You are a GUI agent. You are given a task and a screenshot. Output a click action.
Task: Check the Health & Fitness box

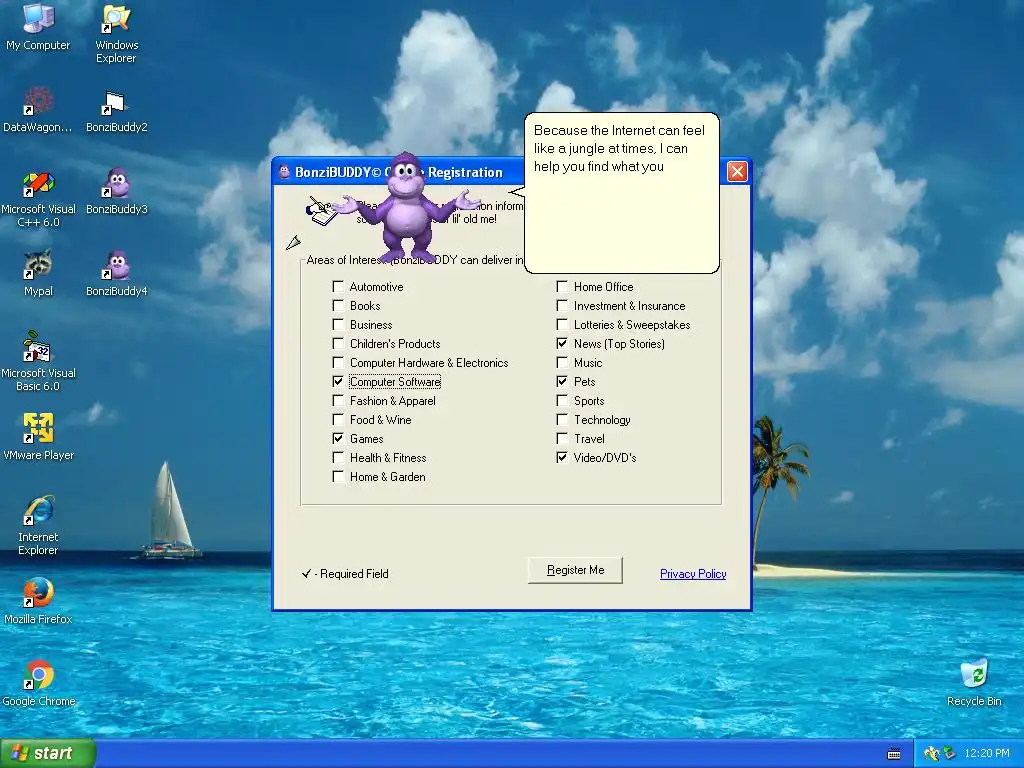click(338, 456)
